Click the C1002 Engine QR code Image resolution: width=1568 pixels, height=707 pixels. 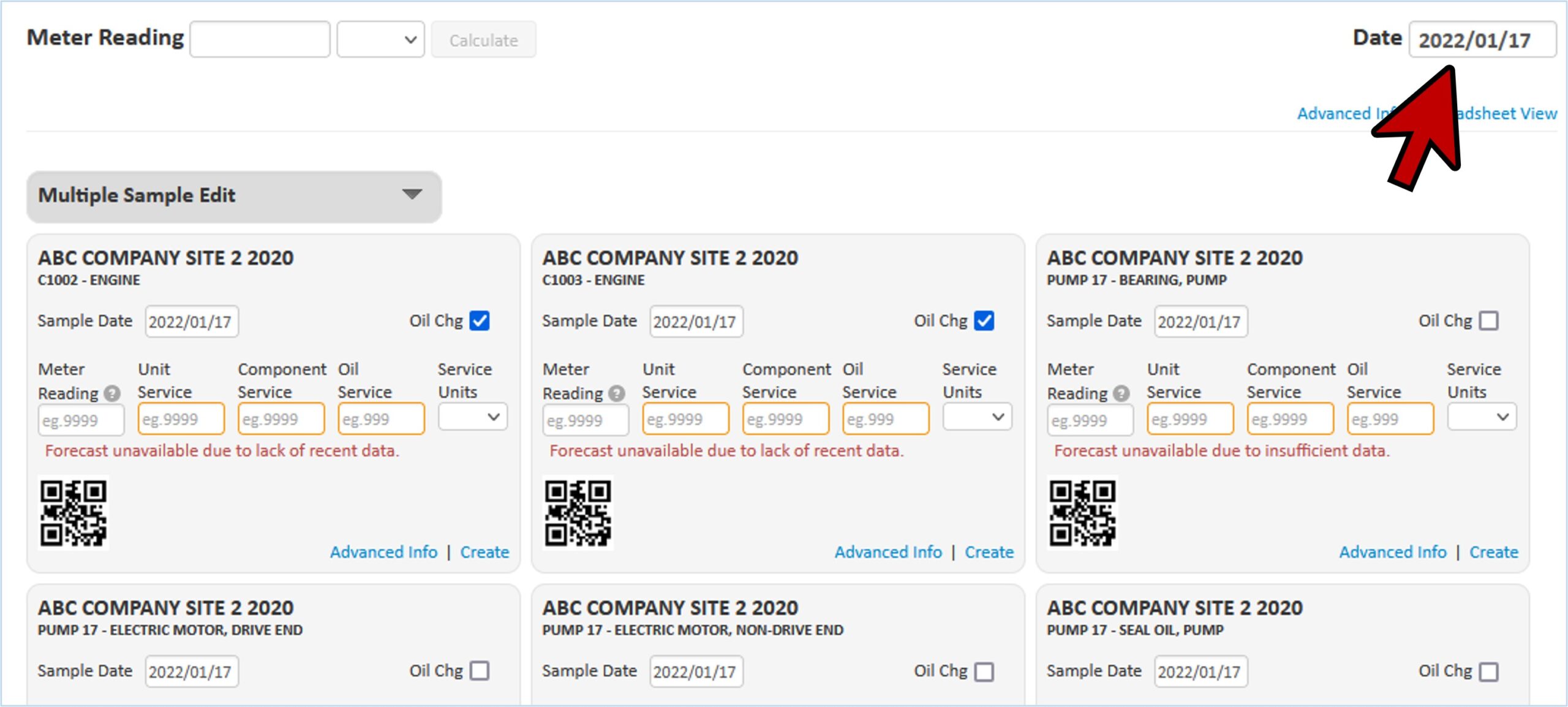point(73,513)
